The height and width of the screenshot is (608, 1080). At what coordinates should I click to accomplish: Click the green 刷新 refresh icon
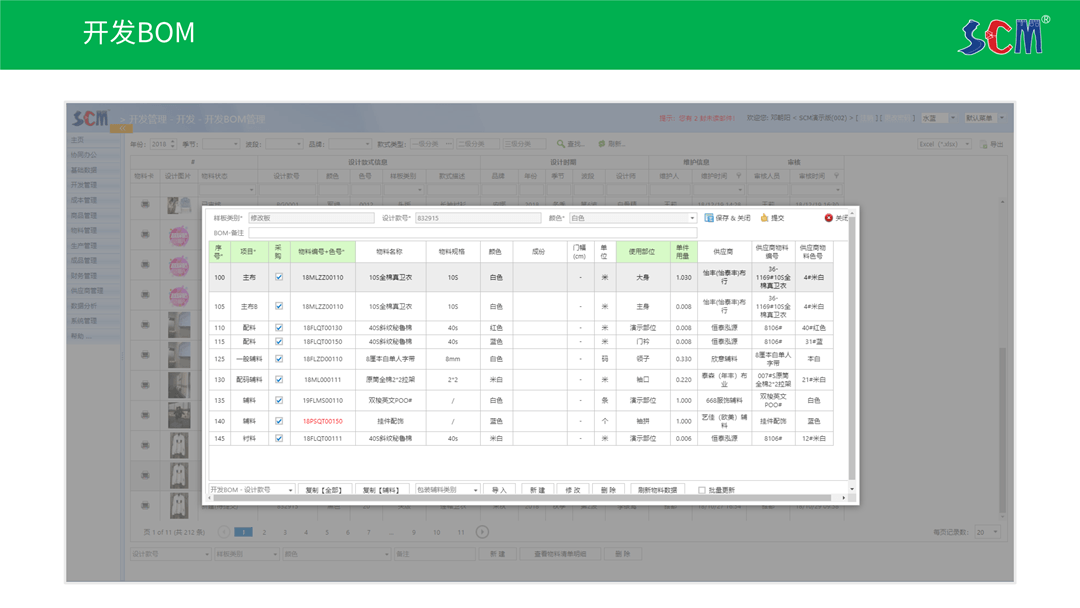point(602,144)
